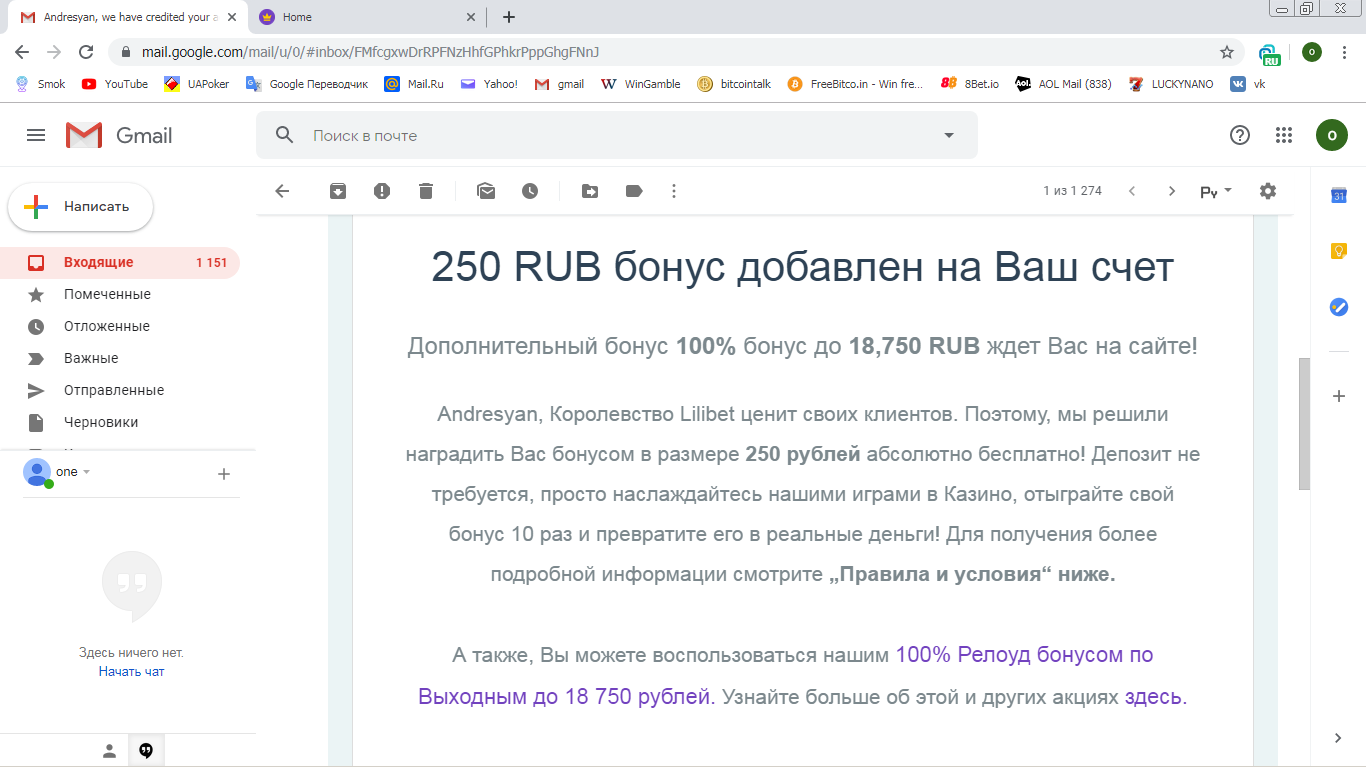The image size is (1366, 768).
Task: Switch to the Home browser tab
Action: tap(368, 17)
